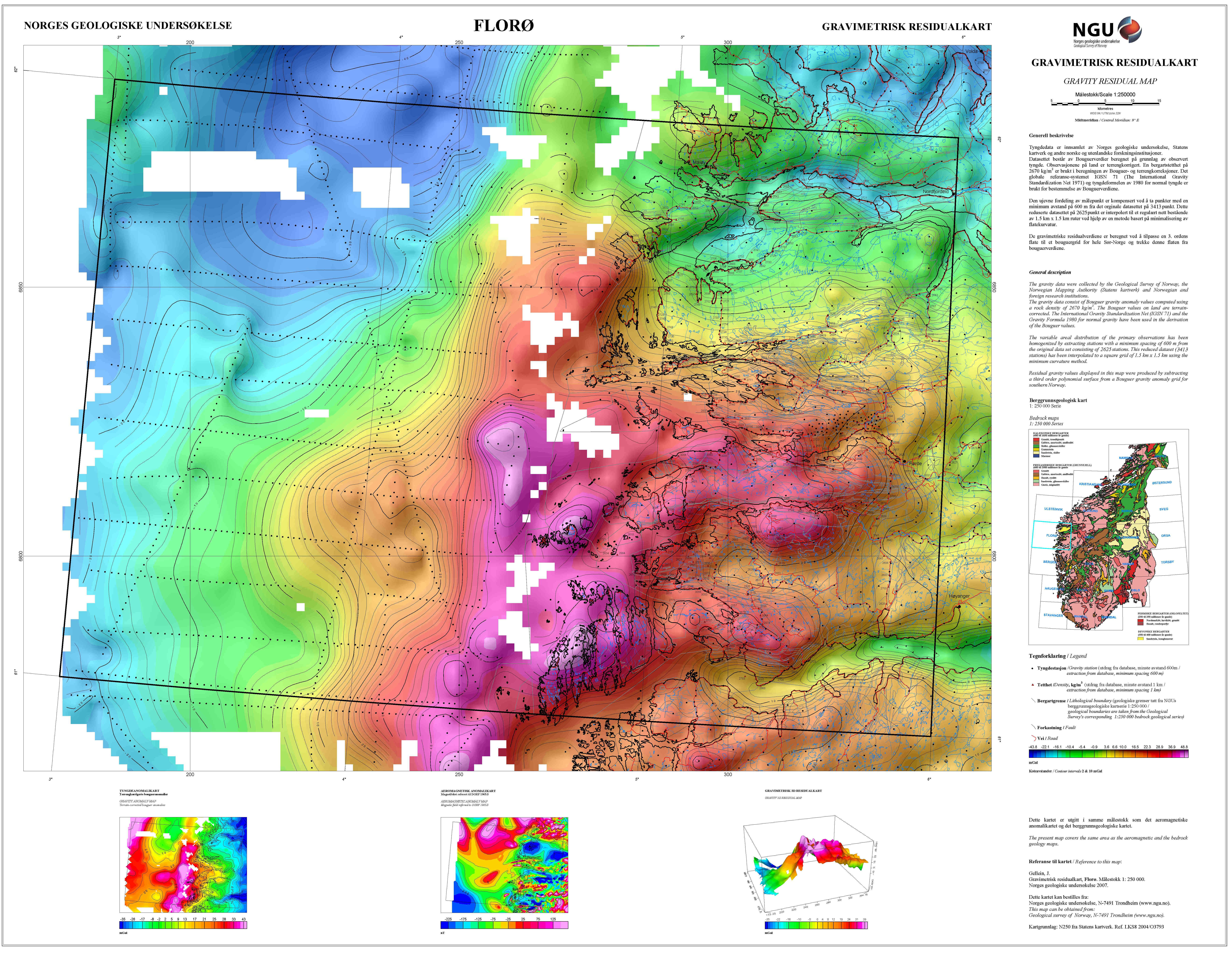Open the bedrock geology map of southern Norway
Screen dimensions: 1232x953
(x=1109, y=537)
